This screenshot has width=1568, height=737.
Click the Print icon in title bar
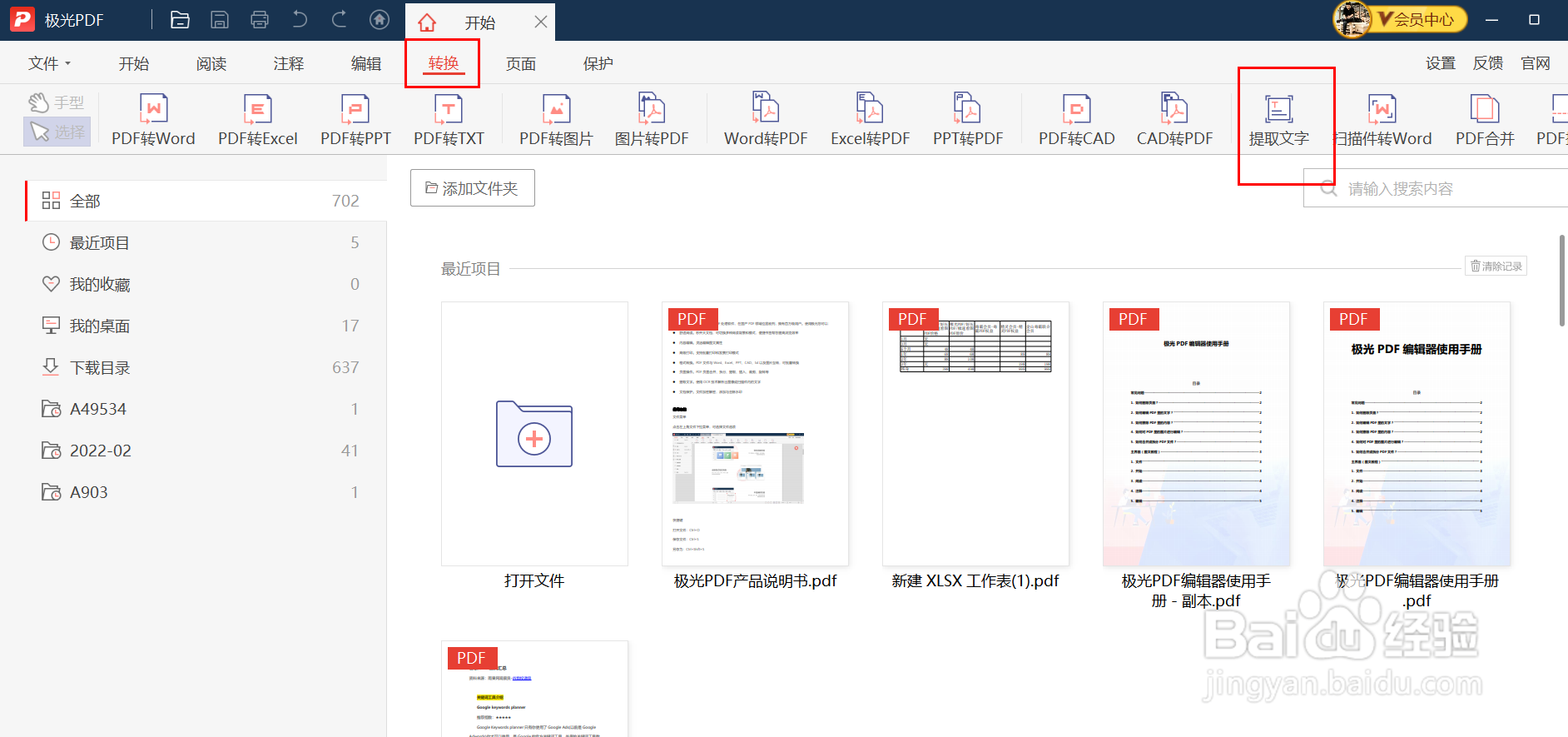coord(260,20)
